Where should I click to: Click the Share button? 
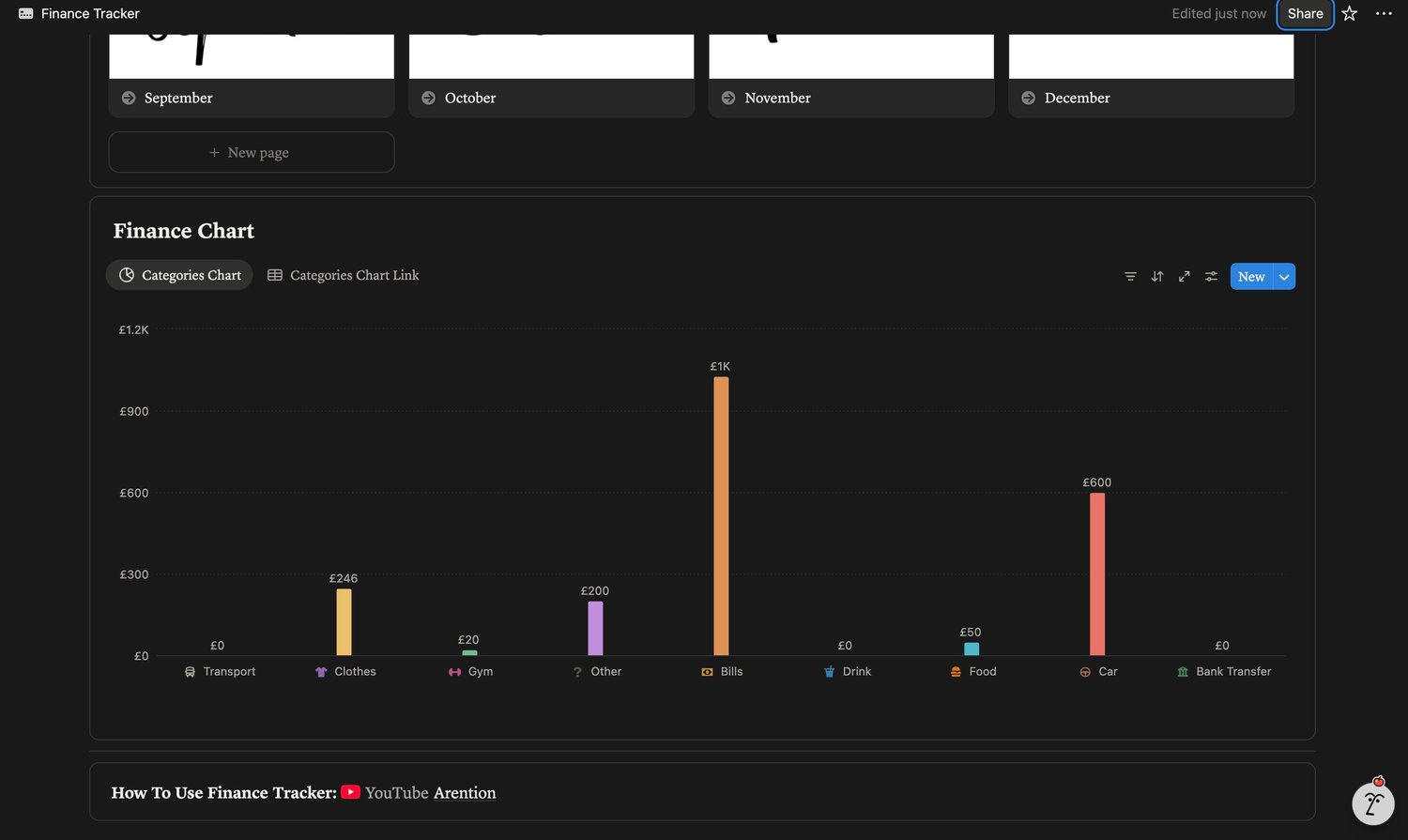[x=1305, y=13]
